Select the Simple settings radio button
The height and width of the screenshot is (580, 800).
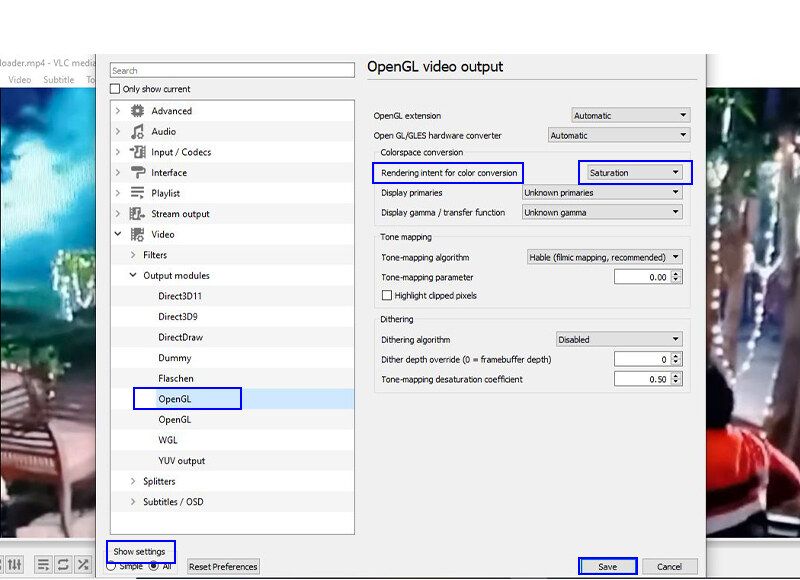[112, 566]
